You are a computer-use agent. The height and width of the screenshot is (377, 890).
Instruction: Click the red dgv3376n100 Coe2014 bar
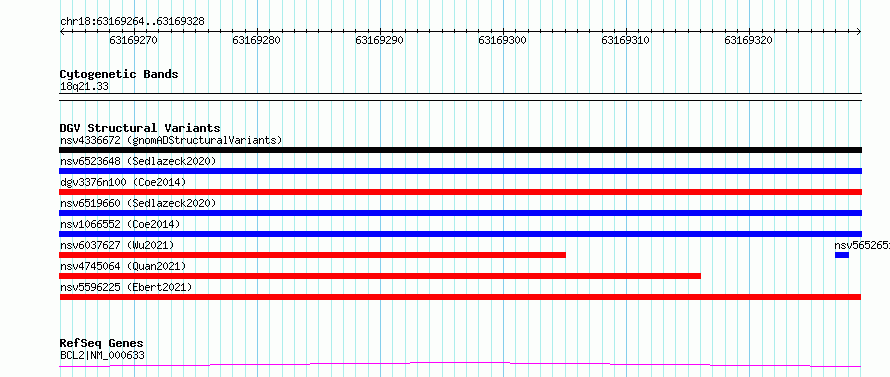click(460, 192)
